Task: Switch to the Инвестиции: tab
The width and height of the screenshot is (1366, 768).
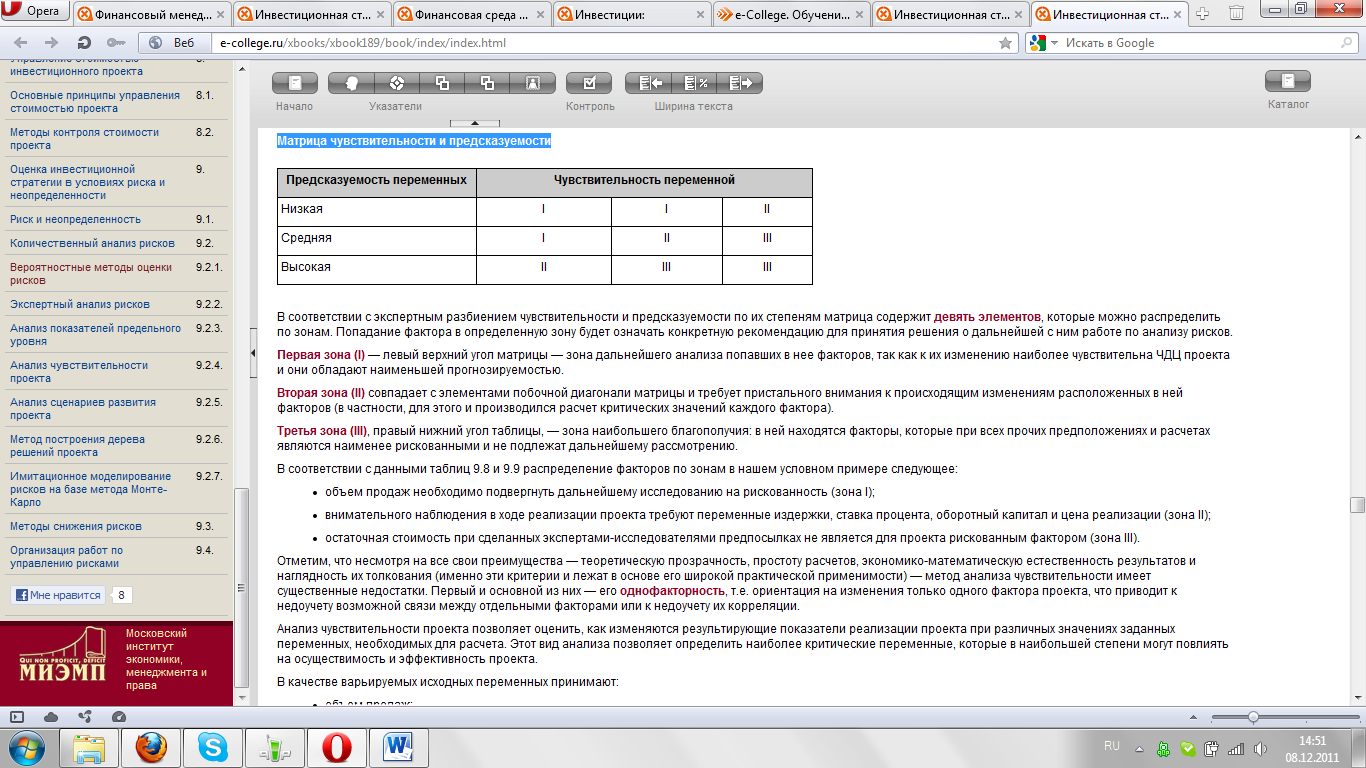Action: [631, 14]
